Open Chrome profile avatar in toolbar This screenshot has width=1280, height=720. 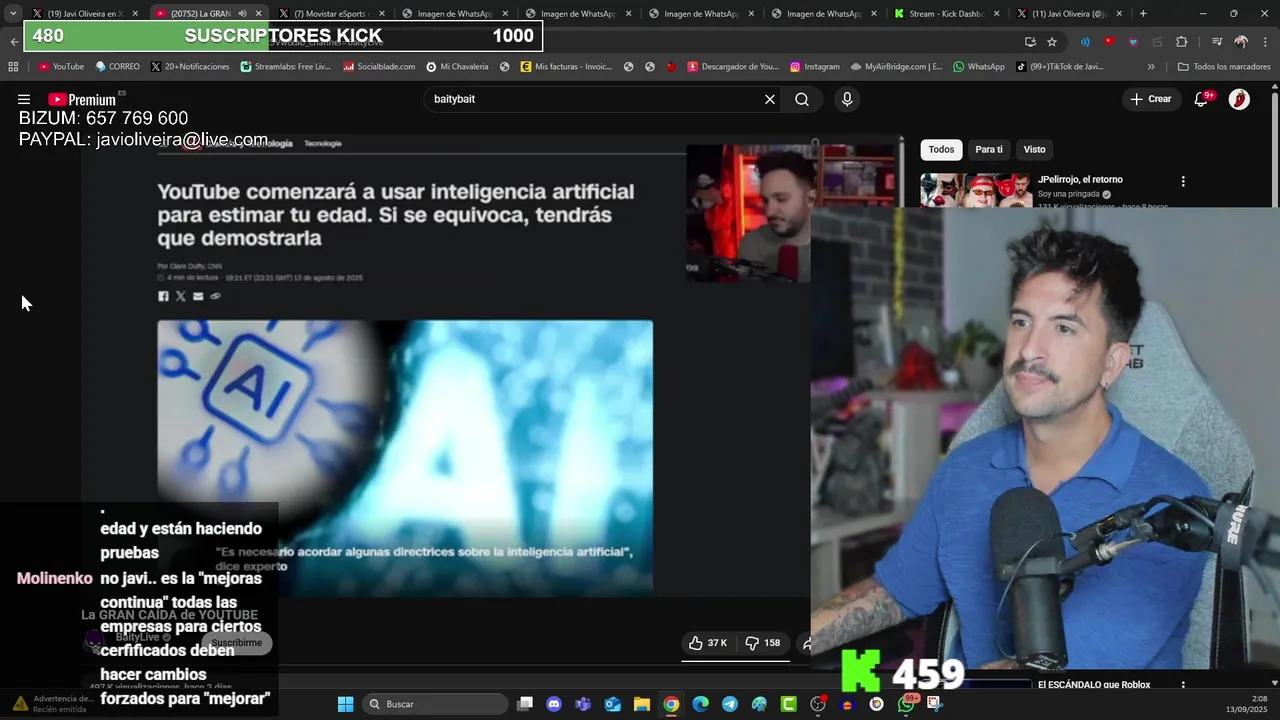[x=1241, y=42]
